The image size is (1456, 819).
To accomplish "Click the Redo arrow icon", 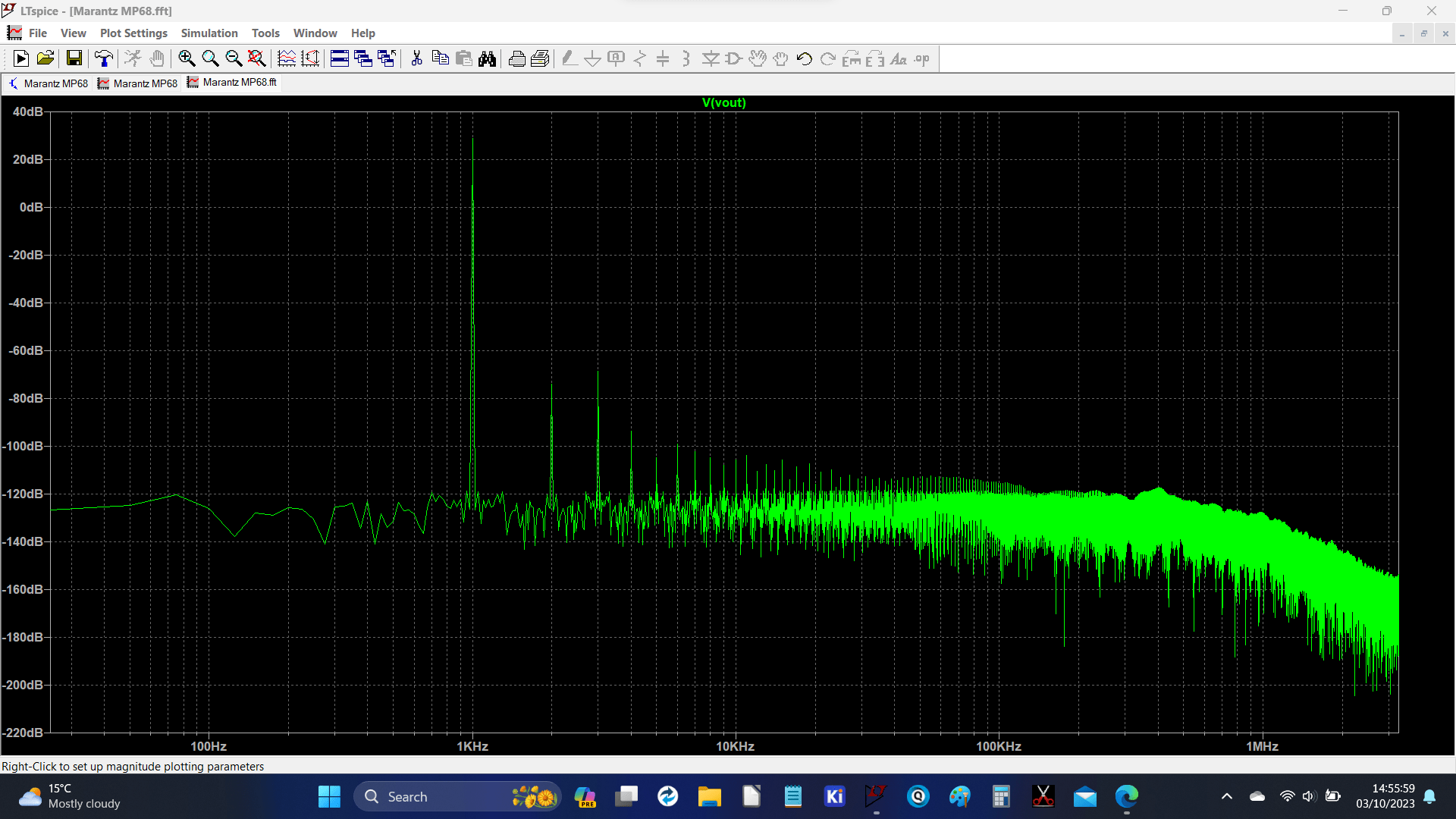I will point(828,58).
